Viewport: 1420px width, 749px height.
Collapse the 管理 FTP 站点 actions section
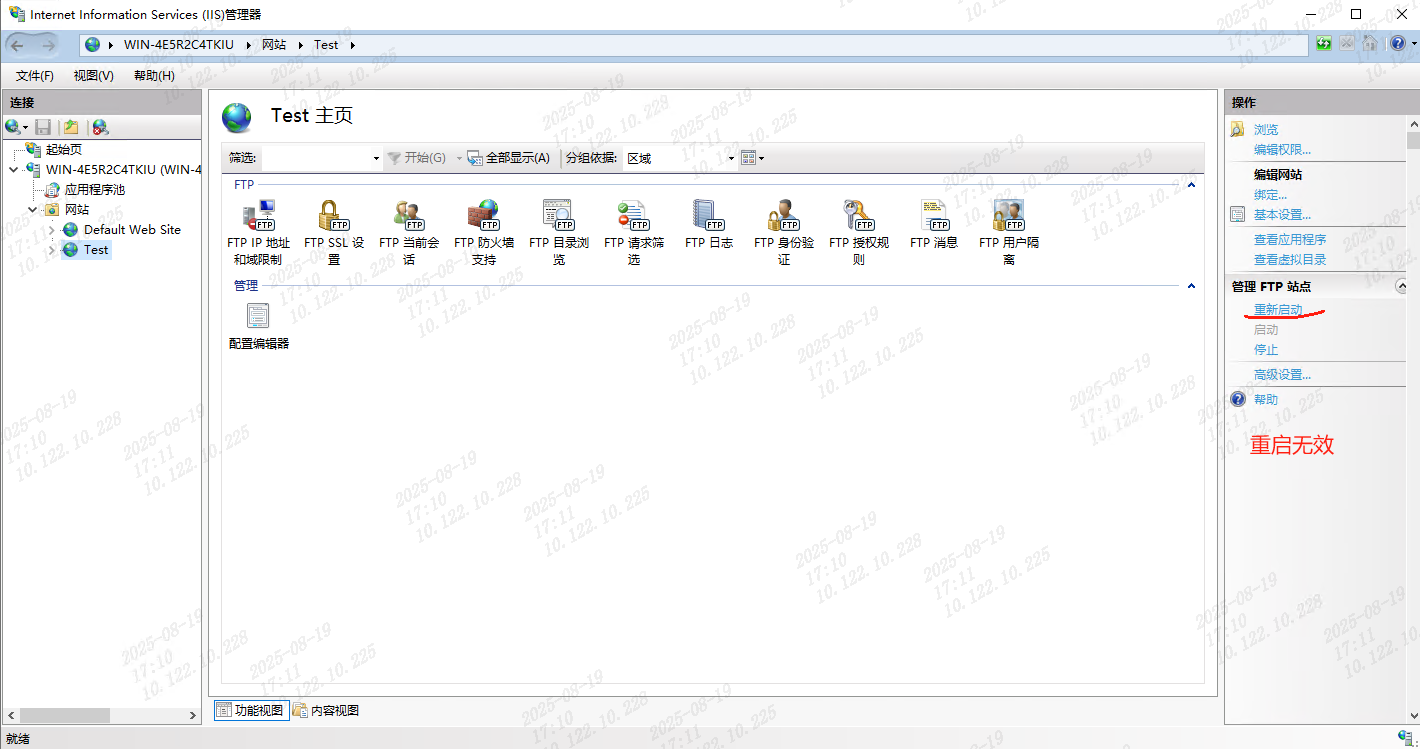1400,286
